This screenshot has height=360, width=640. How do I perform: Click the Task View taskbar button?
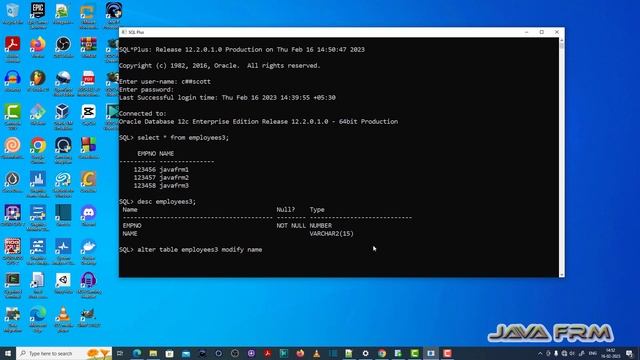(120, 353)
